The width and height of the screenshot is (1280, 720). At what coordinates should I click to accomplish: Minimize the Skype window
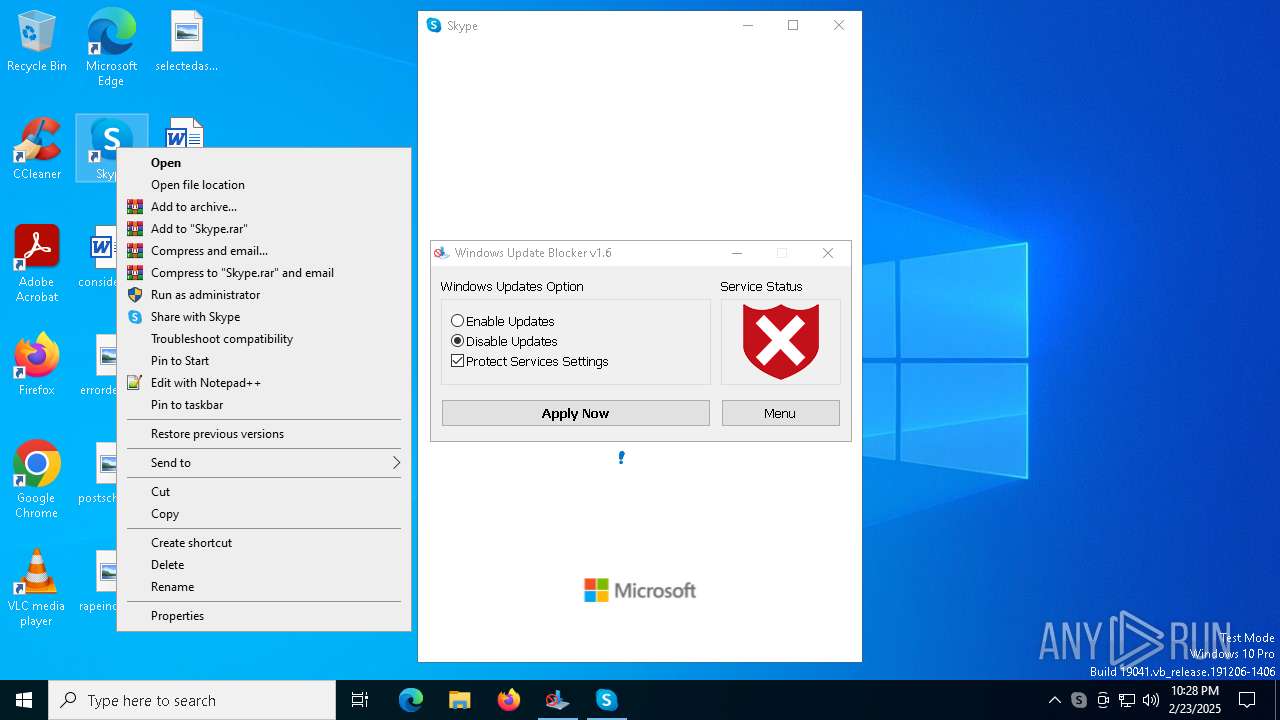tap(748, 26)
